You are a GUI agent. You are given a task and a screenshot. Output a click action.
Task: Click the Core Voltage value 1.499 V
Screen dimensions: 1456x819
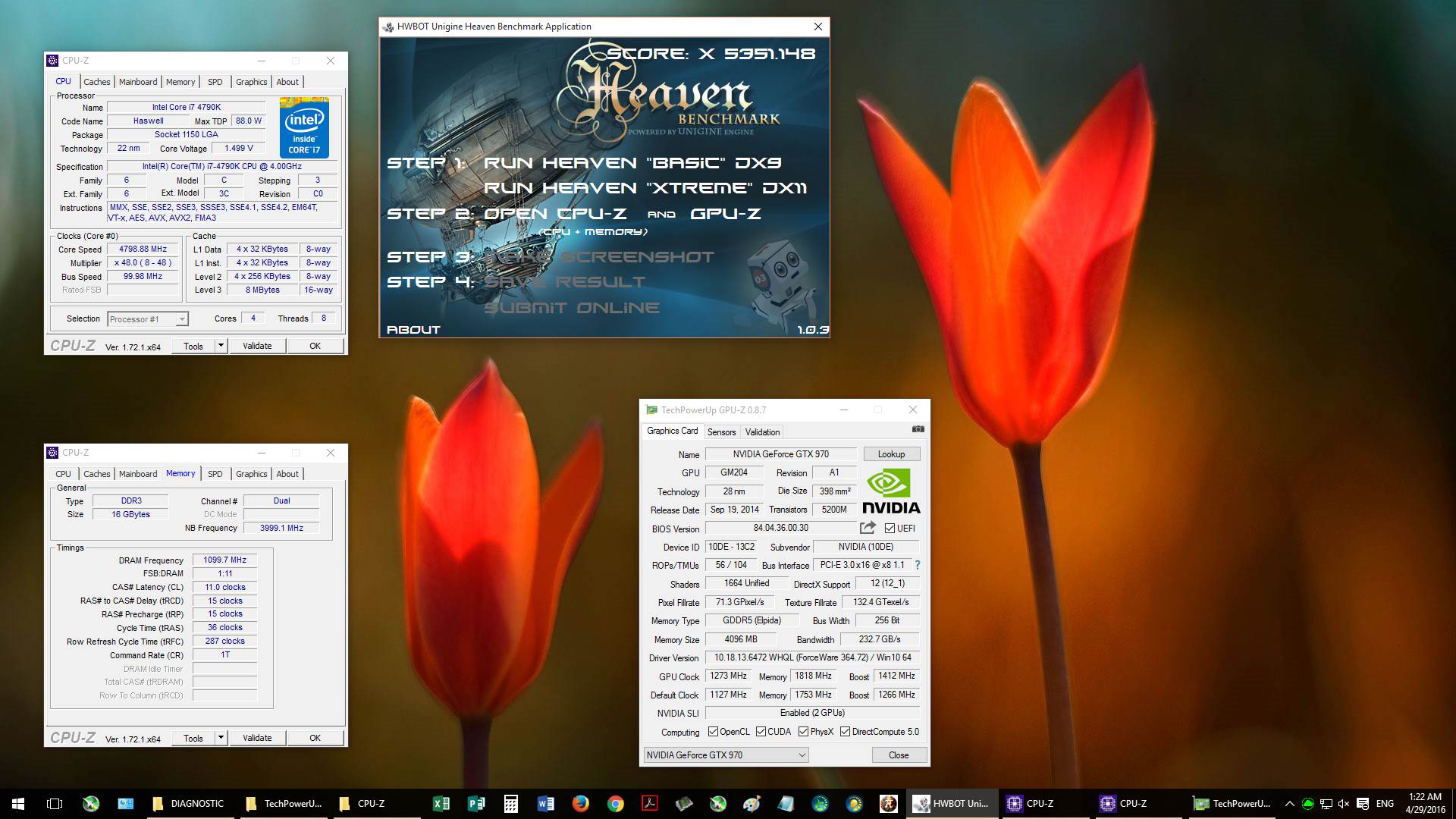[x=239, y=148]
